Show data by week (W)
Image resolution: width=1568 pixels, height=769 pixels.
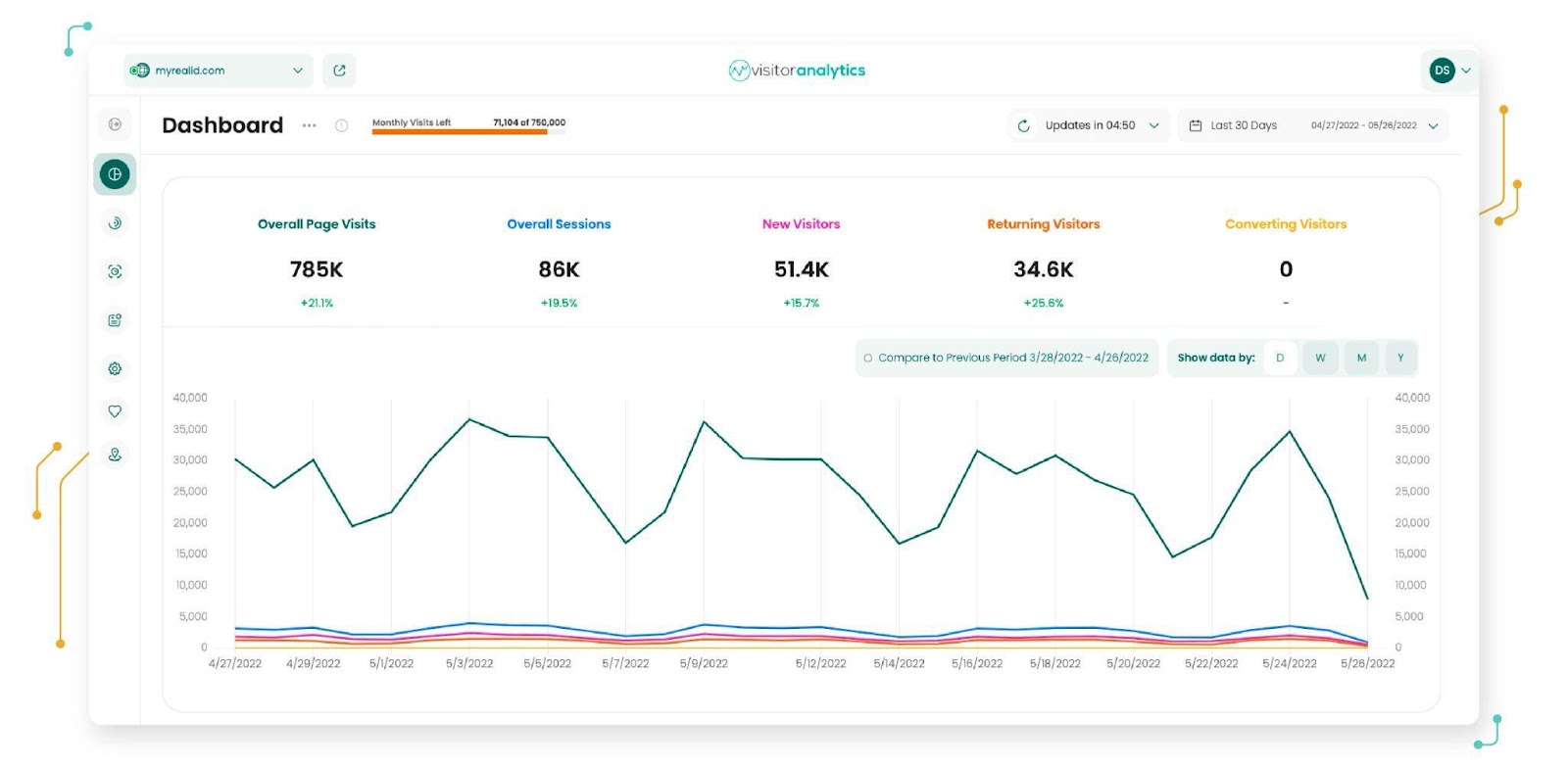point(1320,358)
